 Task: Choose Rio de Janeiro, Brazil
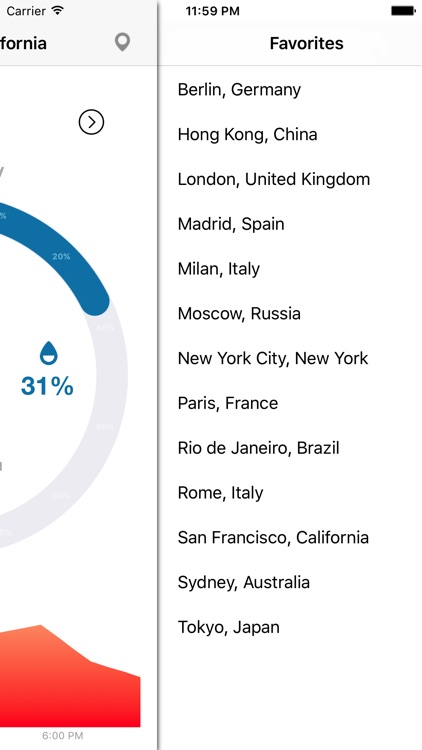tap(290, 448)
